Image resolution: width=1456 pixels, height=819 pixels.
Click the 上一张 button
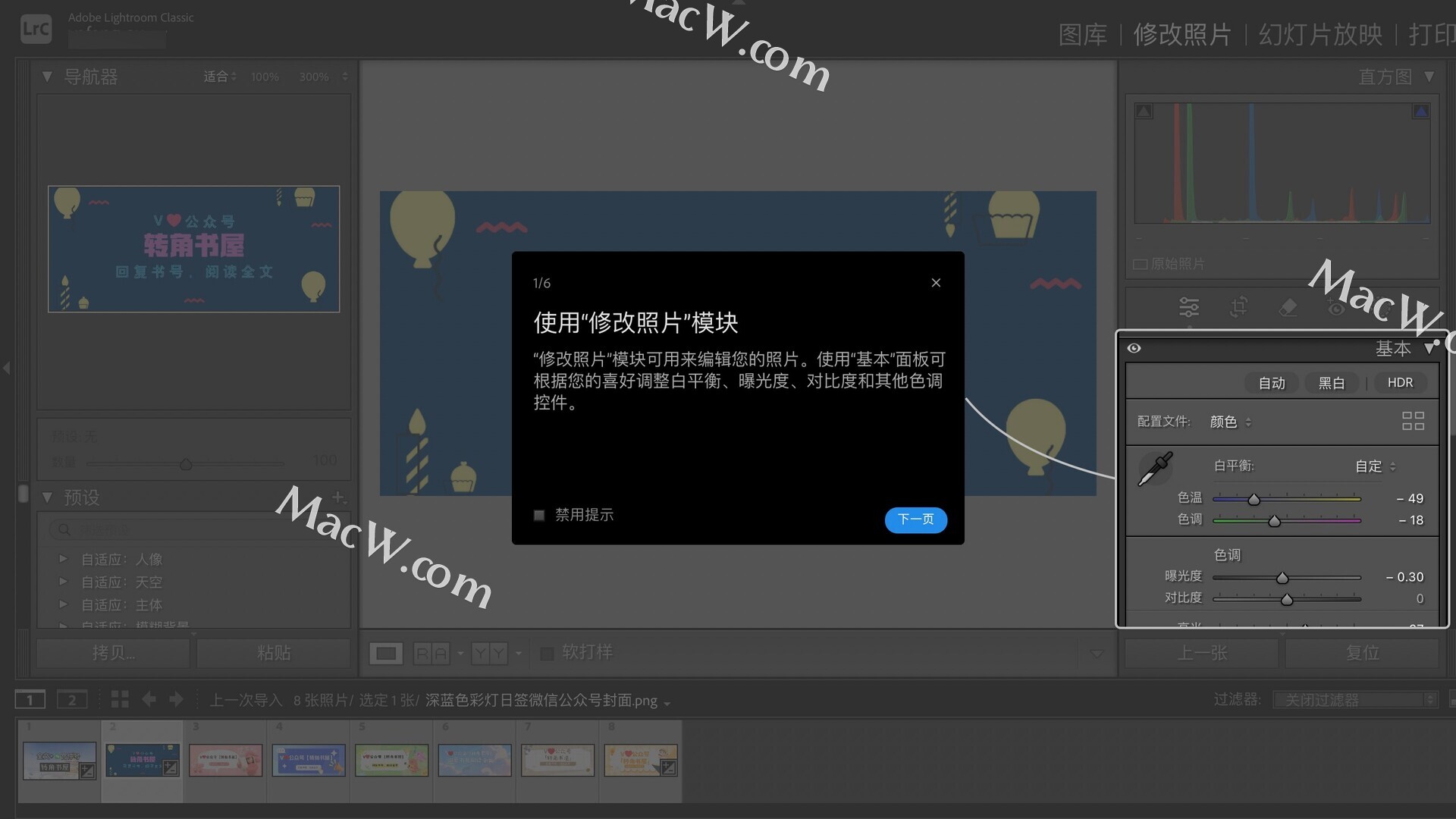[x=1202, y=653]
